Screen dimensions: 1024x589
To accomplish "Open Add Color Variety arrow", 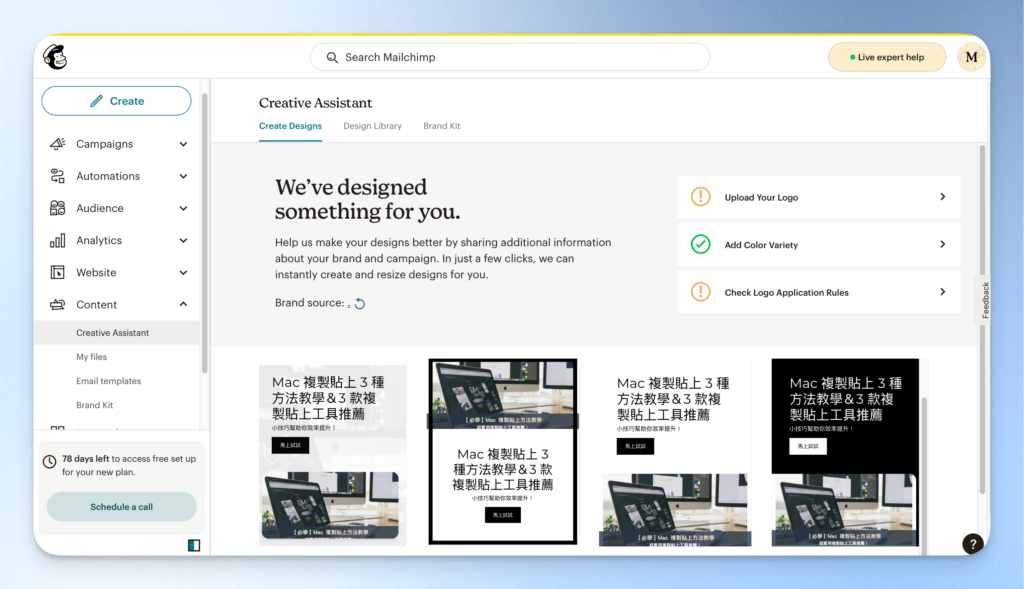I will [x=942, y=244].
